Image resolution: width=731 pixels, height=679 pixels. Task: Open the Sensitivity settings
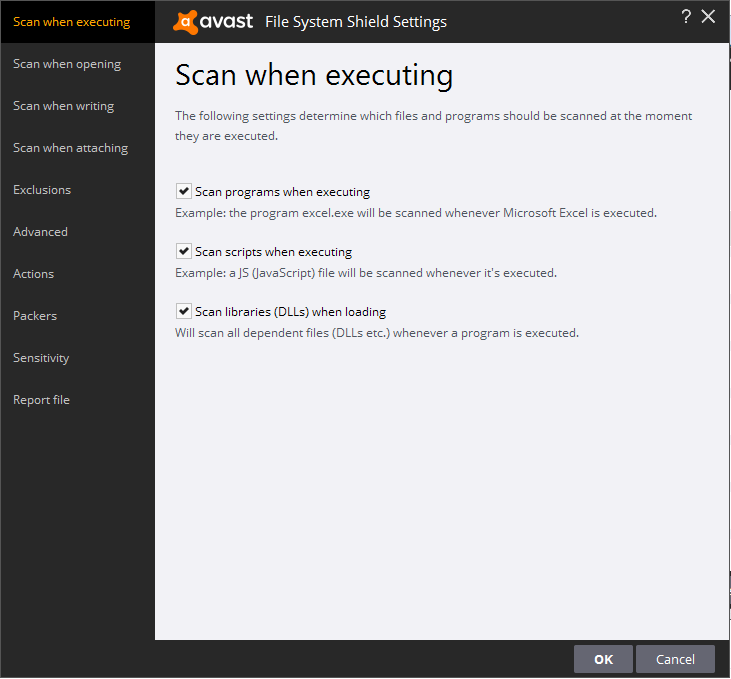coord(41,358)
